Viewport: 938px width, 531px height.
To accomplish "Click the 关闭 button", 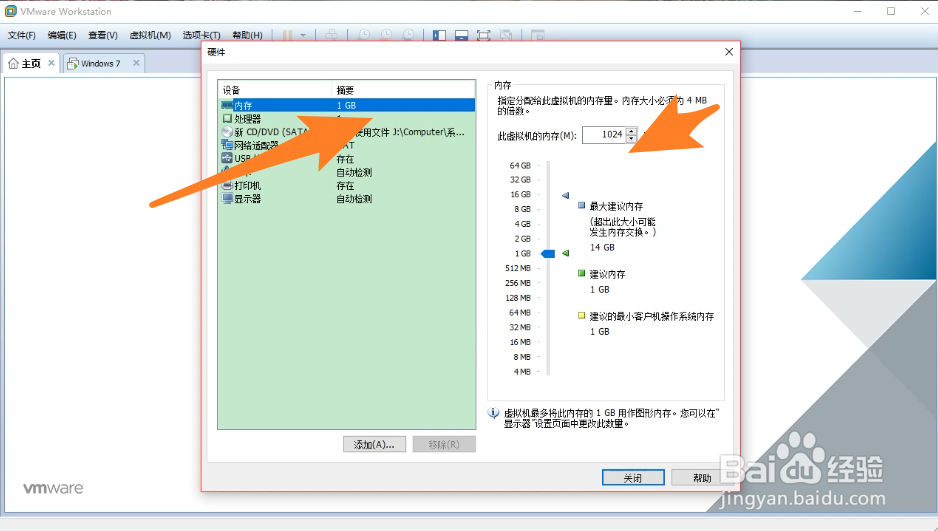I will click(633, 477).
